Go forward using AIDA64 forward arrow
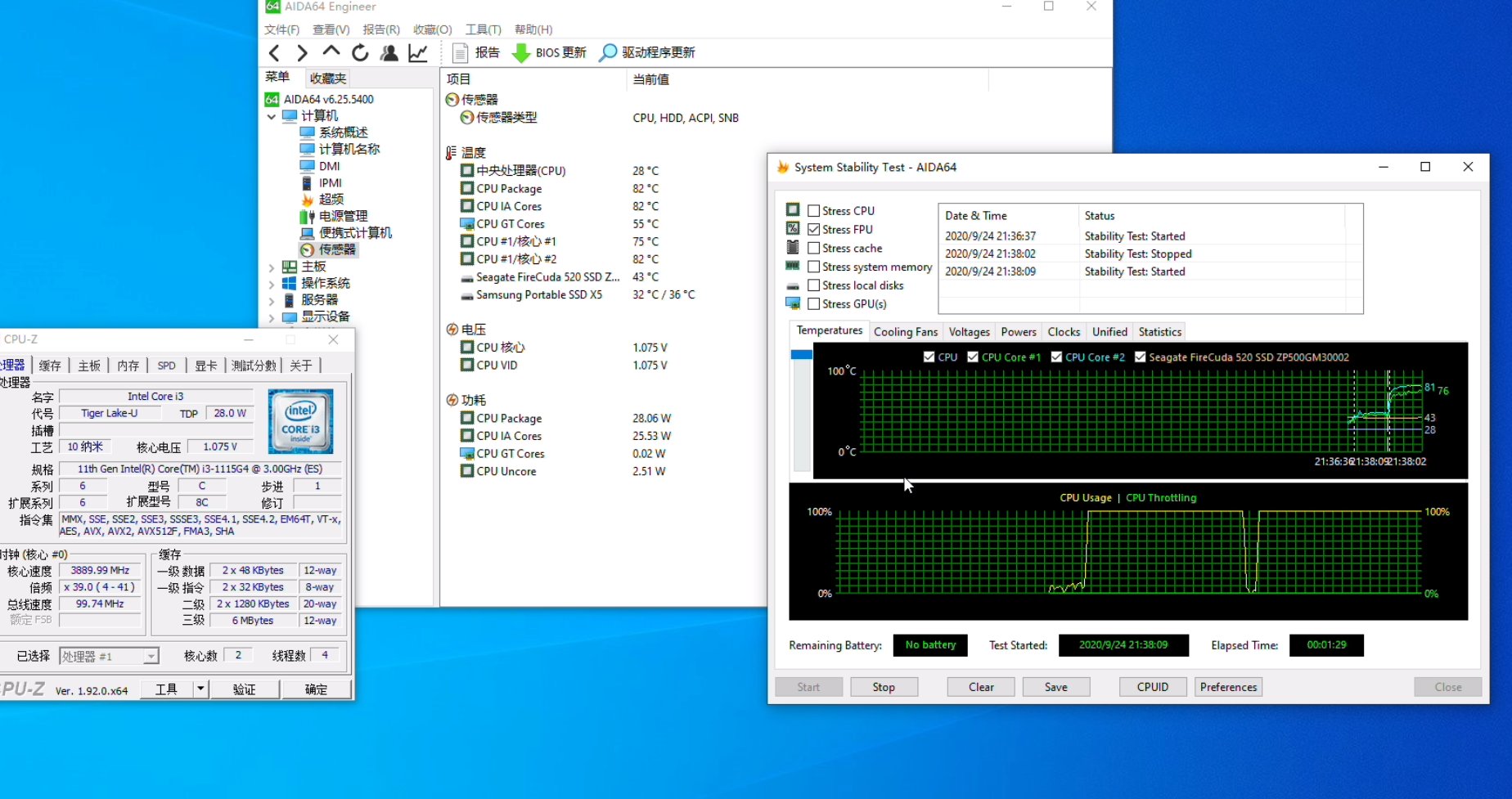 [x=303, y=53]
